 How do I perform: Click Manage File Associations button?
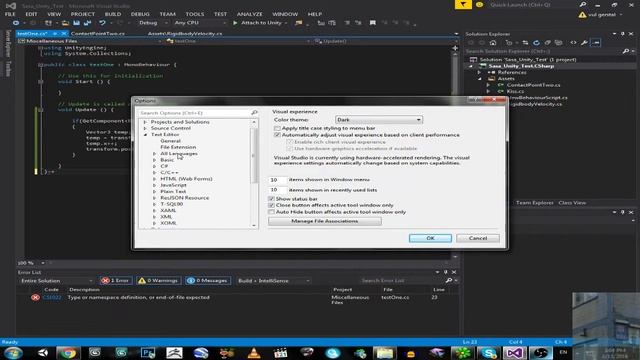click(324, 221)
